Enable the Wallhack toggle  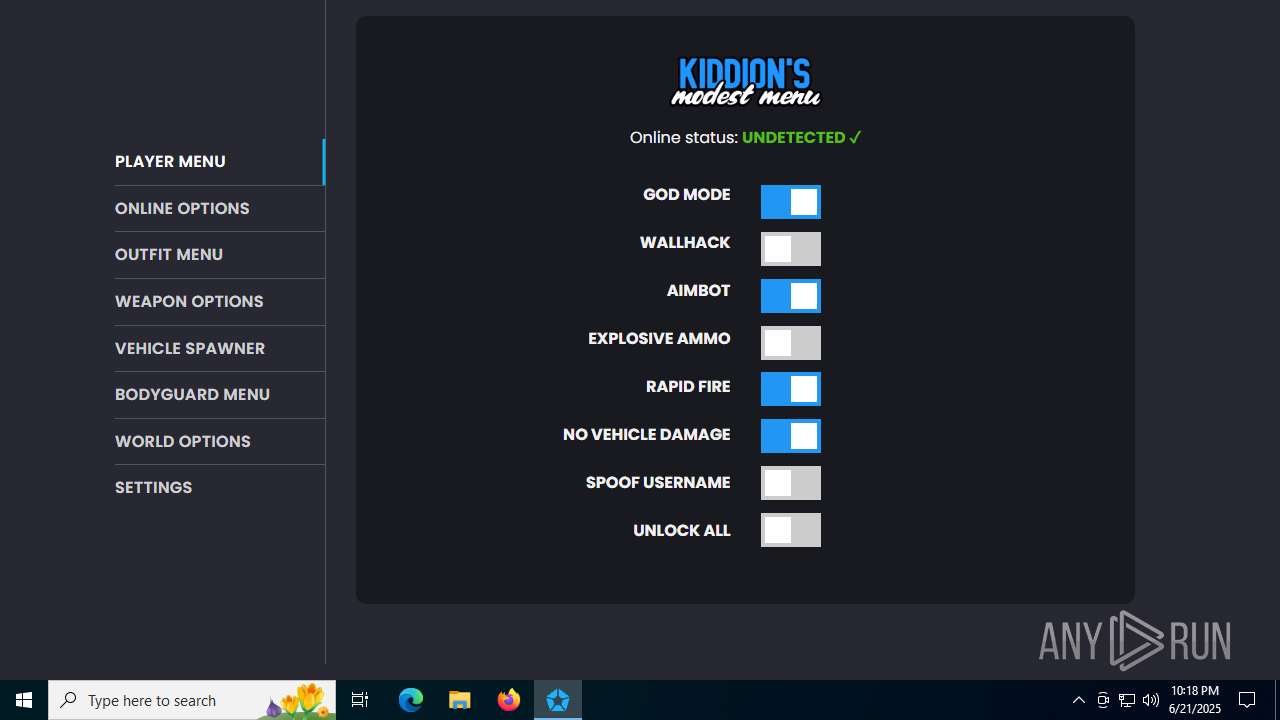point(790,249)
